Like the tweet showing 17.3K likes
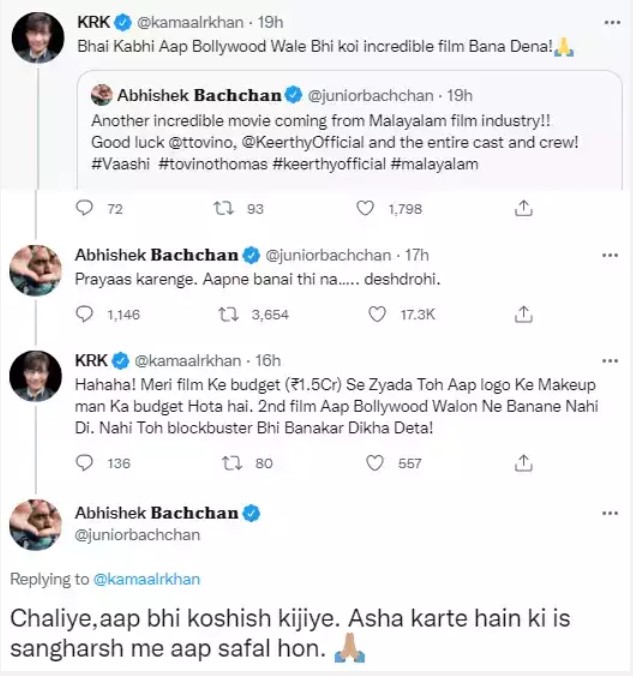Image resolution: width=633 pixels, height=676 pixels. pos(377,314)
